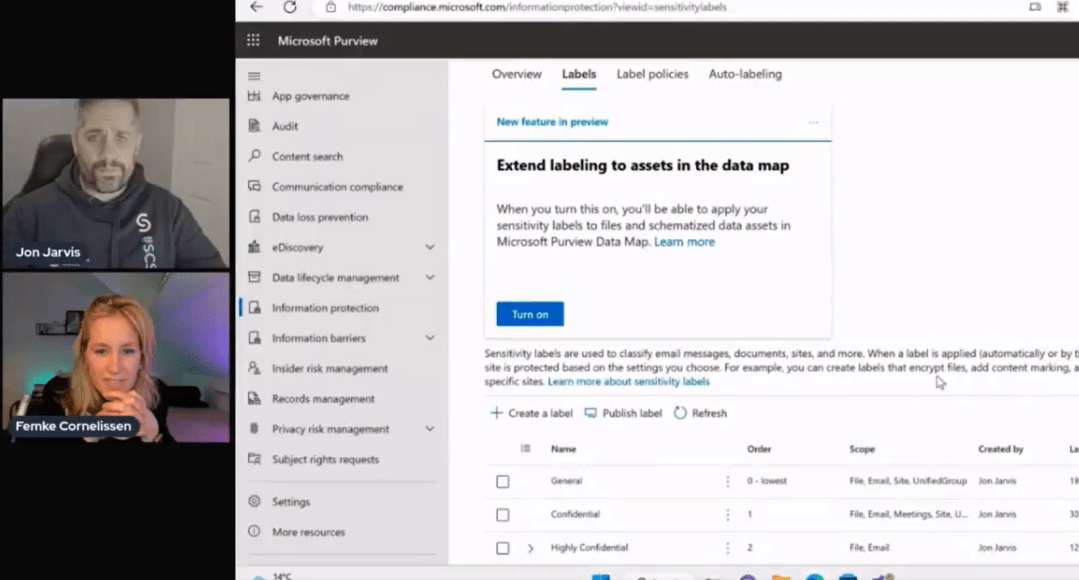Collapse the navigation hamburger menu
1079x580 pixels.
(x=254, y=76)
